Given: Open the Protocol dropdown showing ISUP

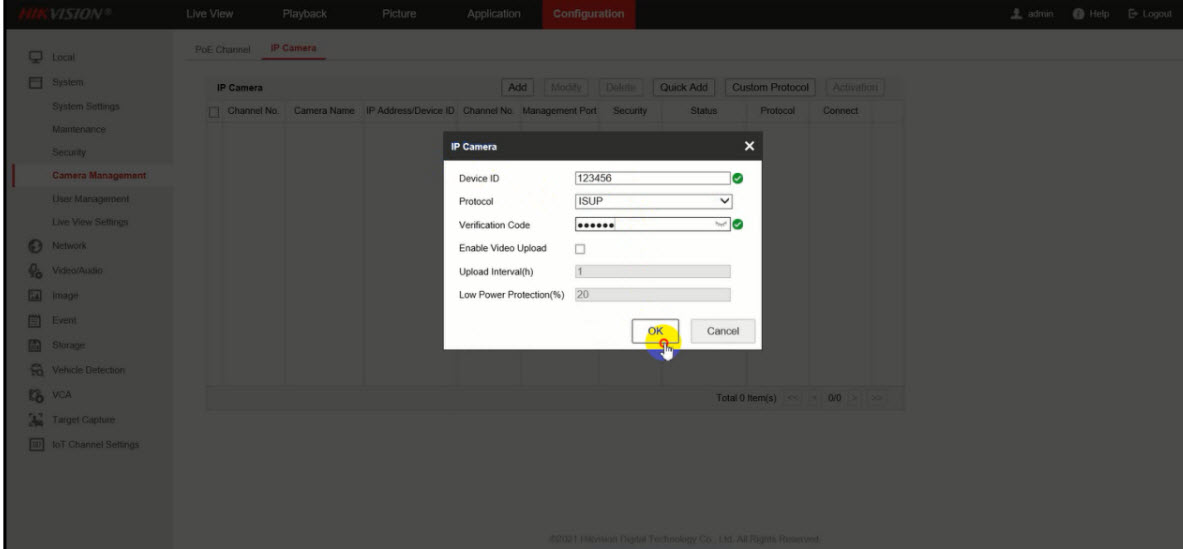Looking at the screenshot, I should point(654,201).
